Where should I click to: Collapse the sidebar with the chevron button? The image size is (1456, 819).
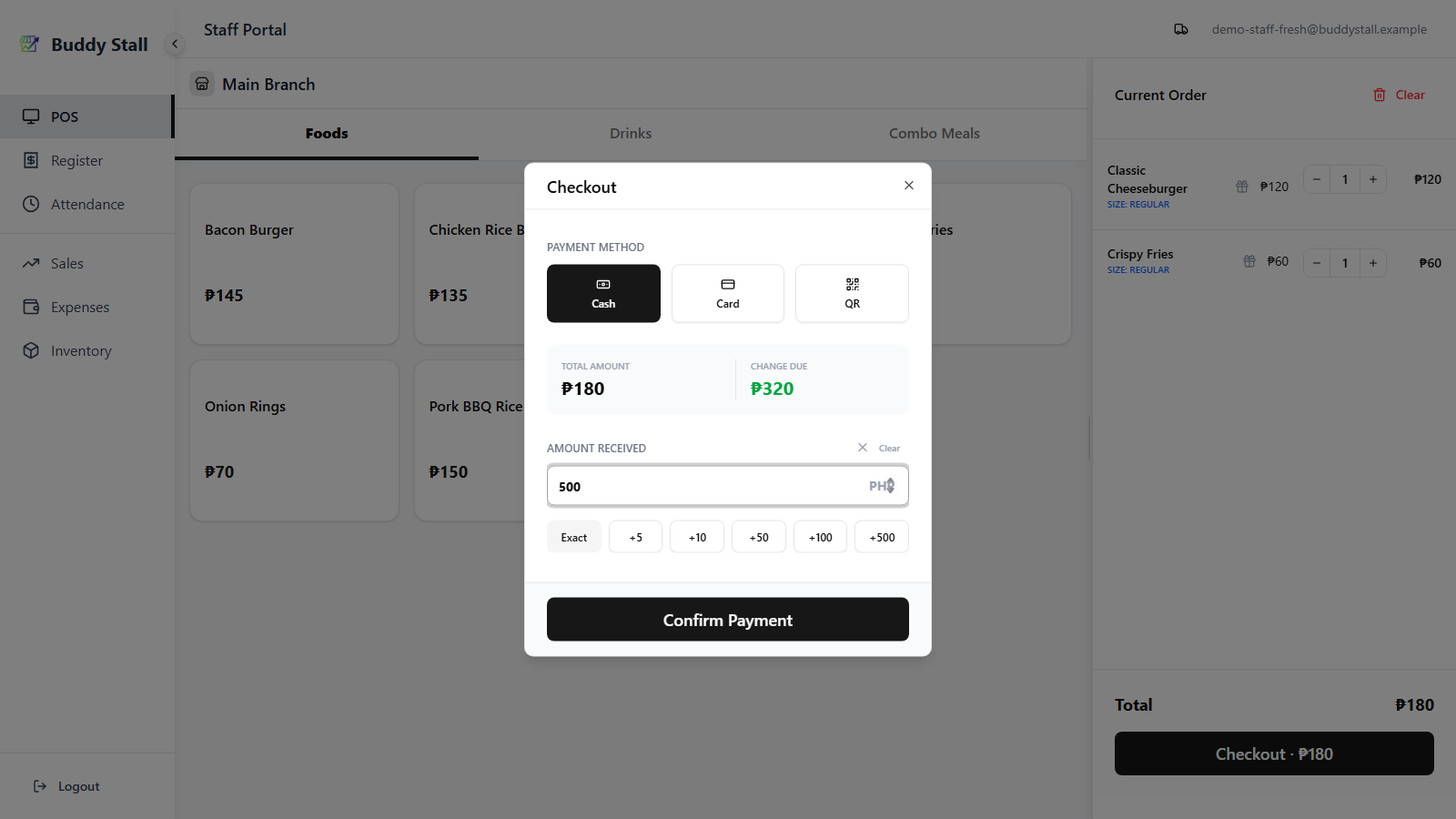pyautogui.click(x=175, y=44)
